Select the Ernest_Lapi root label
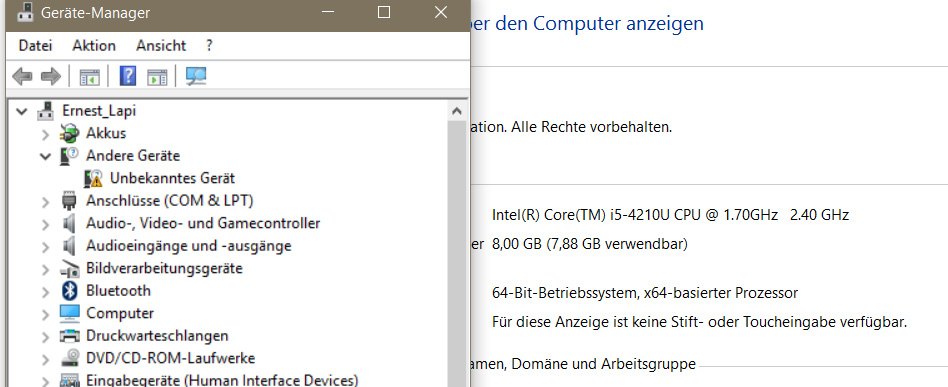Screen dimensions: 948x387 point(99,111)
